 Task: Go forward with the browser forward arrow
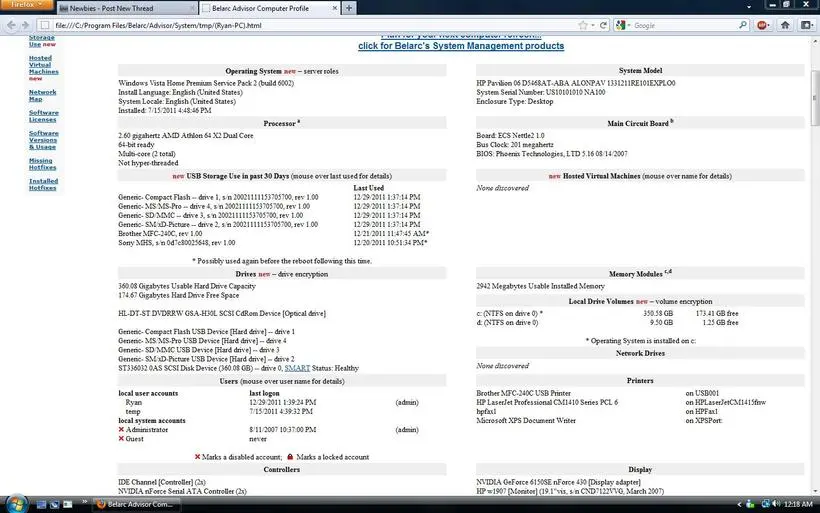[x=25, y=25]
